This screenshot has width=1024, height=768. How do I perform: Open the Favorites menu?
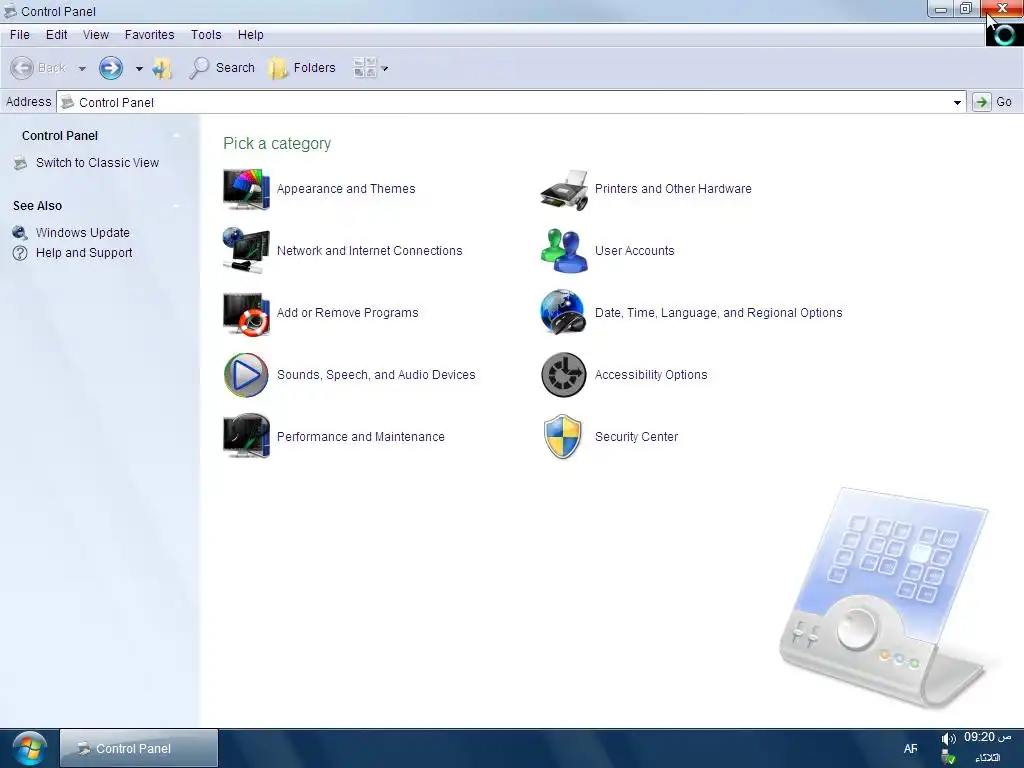[150, 35]
